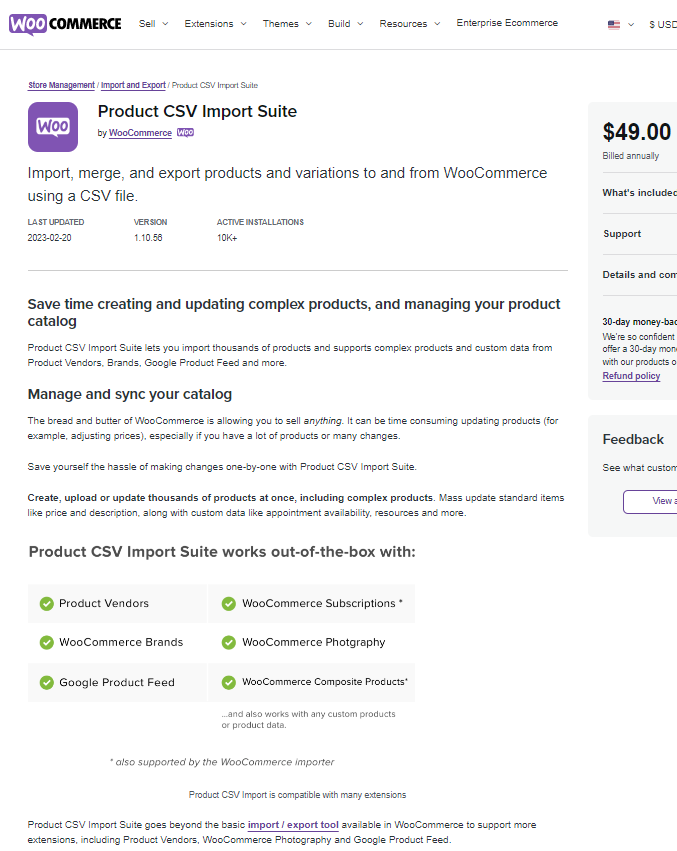Click Product CSV Import Suite breadcrumb text
Viewport: 677px width, 851px height.
pyautogui.click(x=215, y=85)
